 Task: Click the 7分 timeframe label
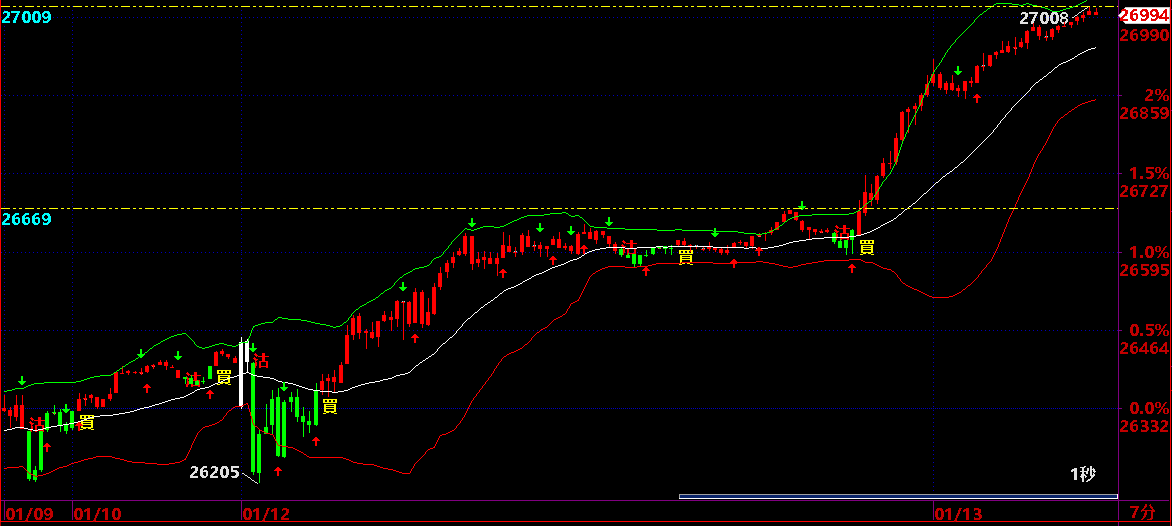click(x=1142, y=513)
